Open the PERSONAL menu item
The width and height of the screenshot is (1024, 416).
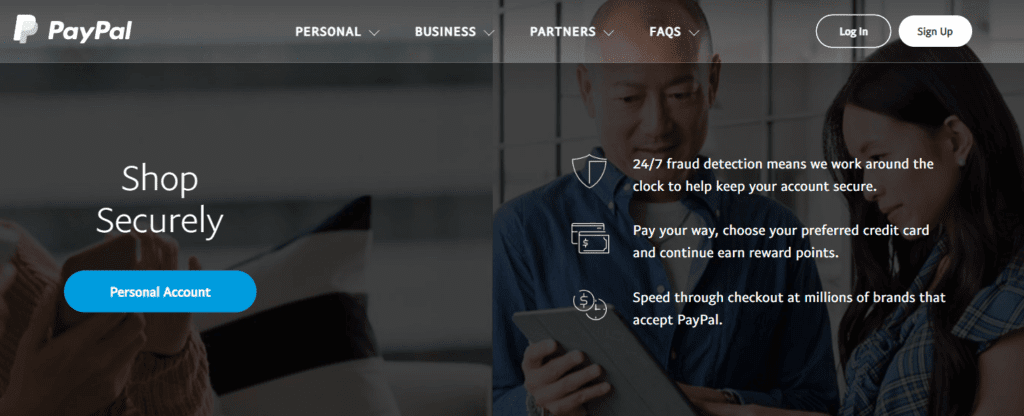[x=328, y=31]
